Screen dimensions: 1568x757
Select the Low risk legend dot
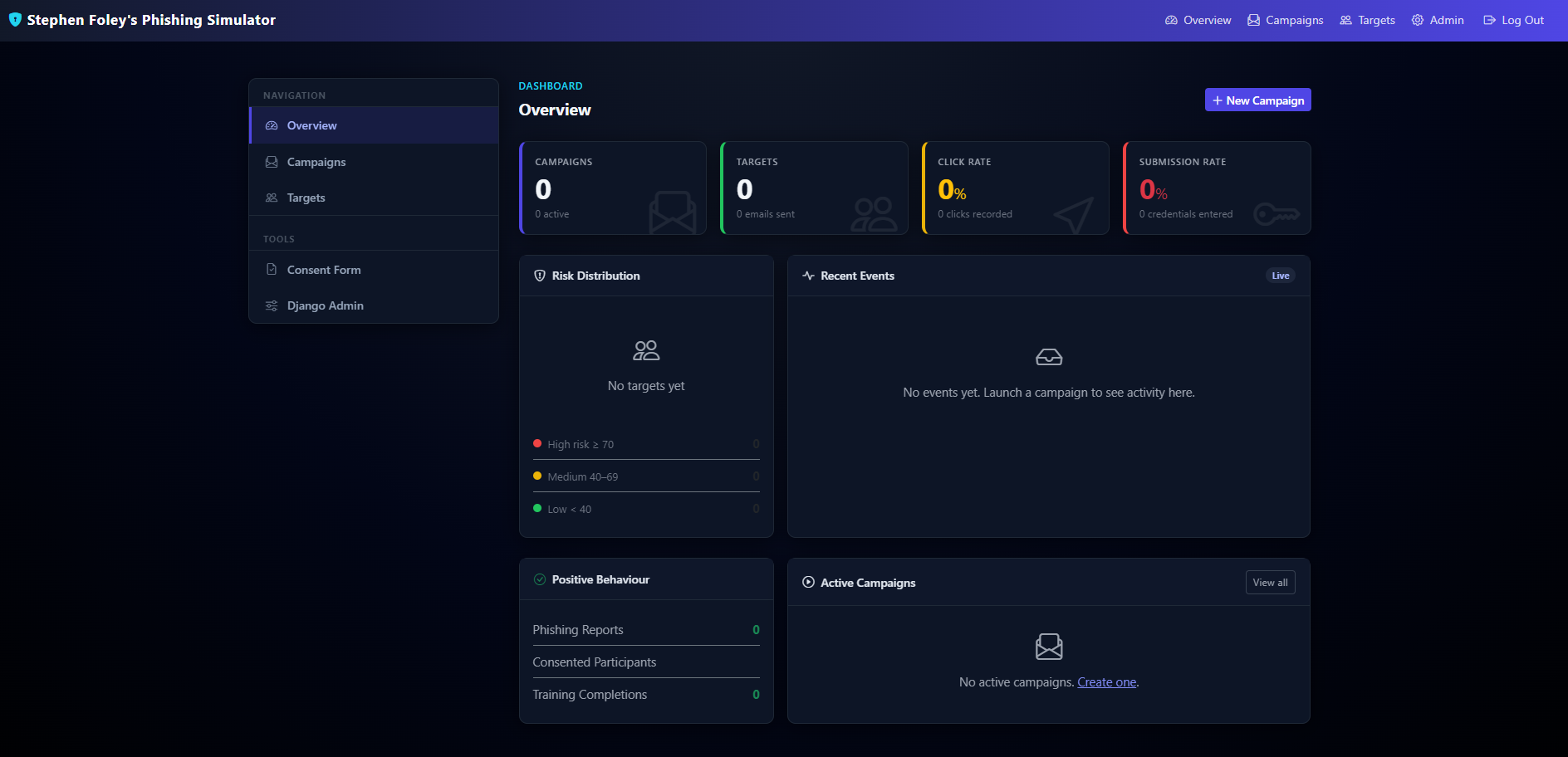537,508
